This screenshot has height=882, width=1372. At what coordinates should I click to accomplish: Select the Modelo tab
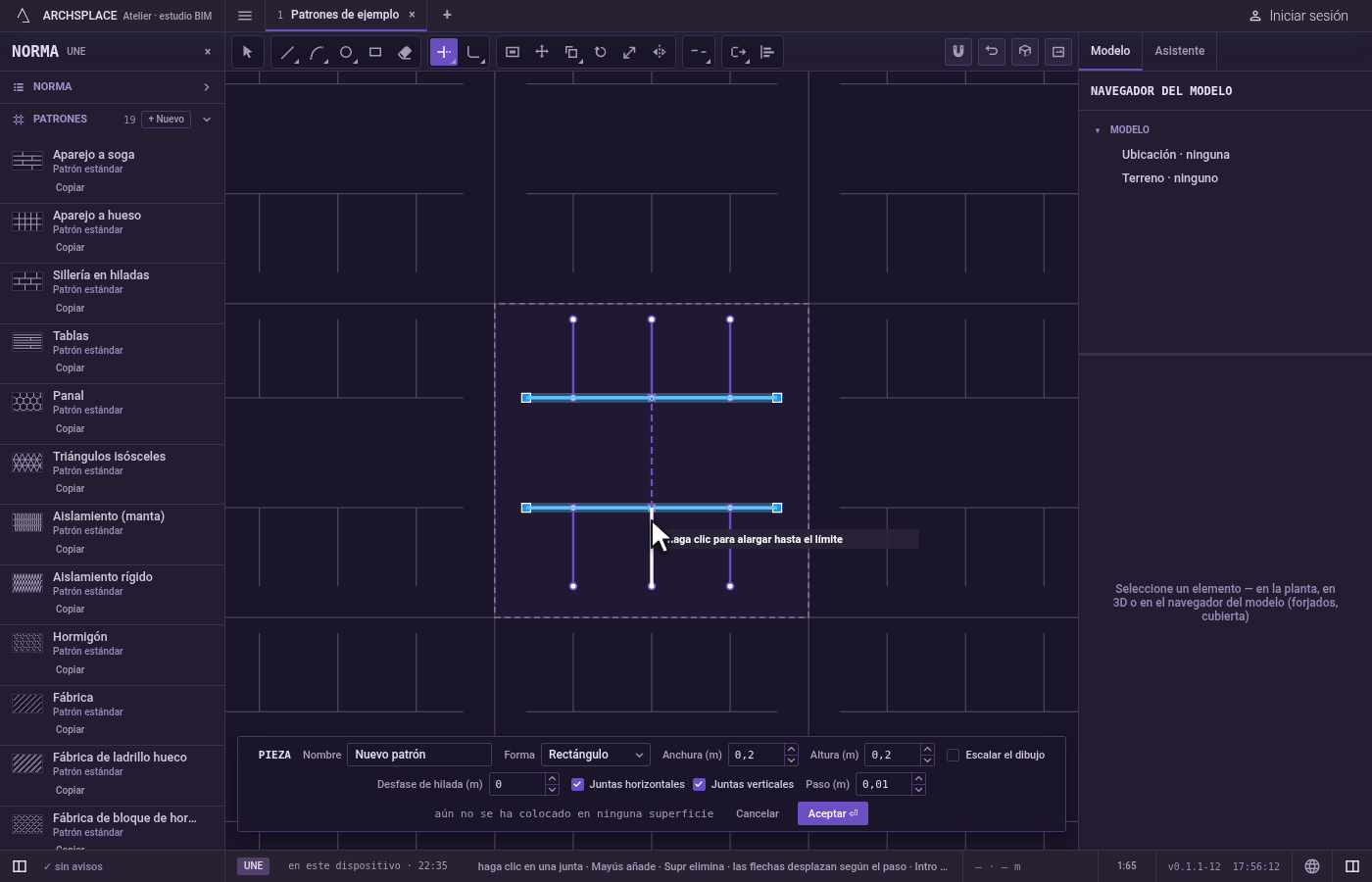(1110, 51)
